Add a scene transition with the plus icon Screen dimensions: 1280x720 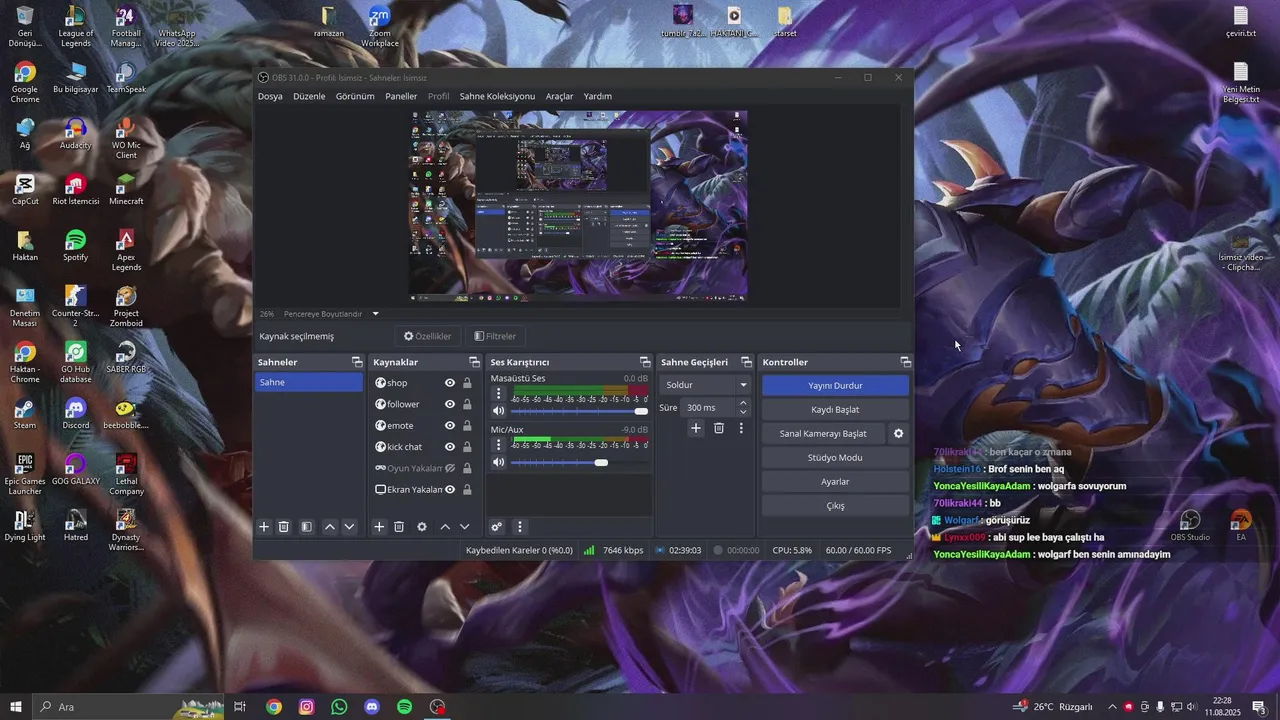696,428
